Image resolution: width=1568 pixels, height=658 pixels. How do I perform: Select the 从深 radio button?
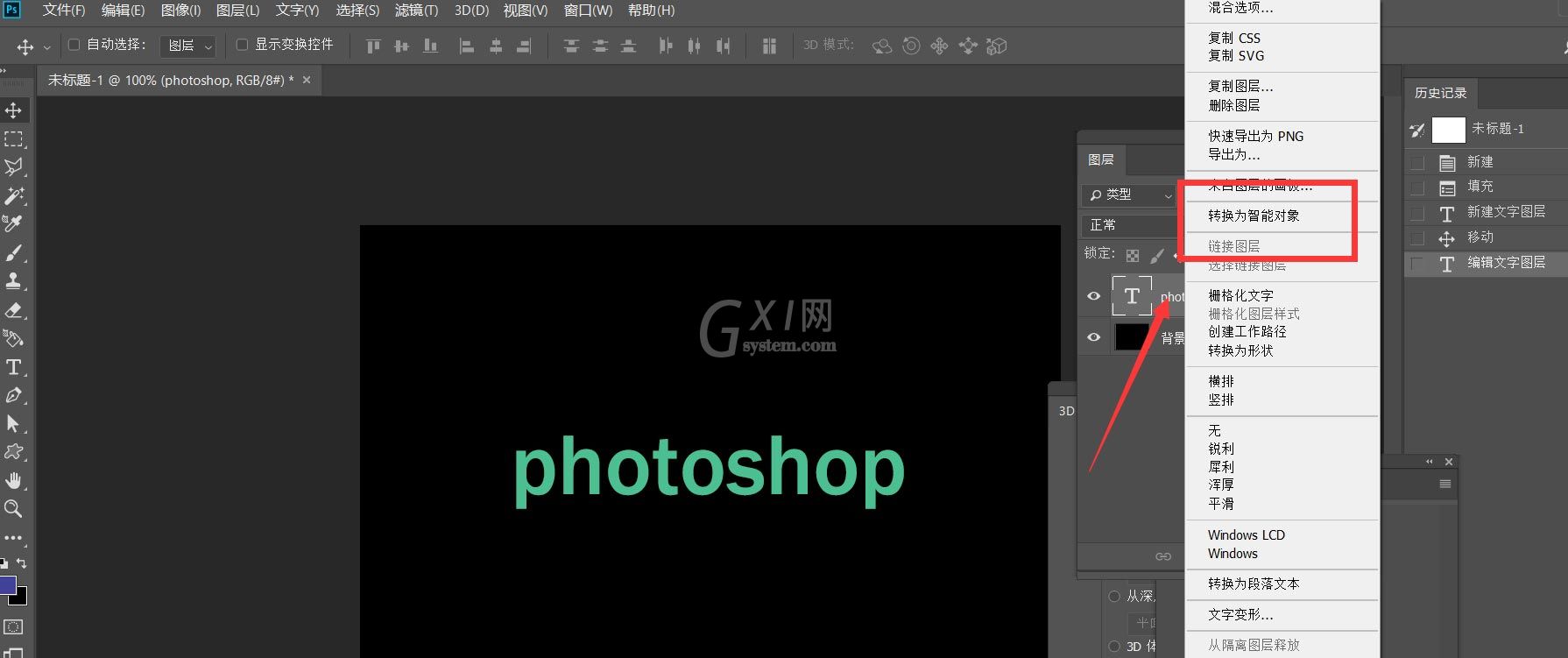tap(1114, 597)
